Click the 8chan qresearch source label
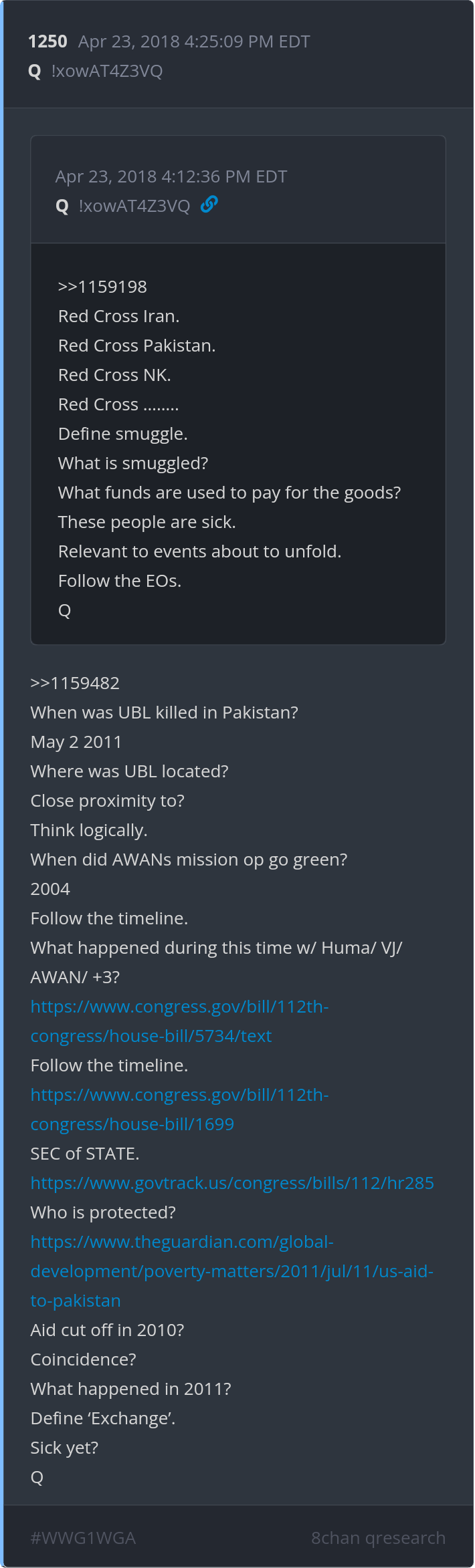The height and width of the screenshot is (1568, 475). coord(378,1538)
